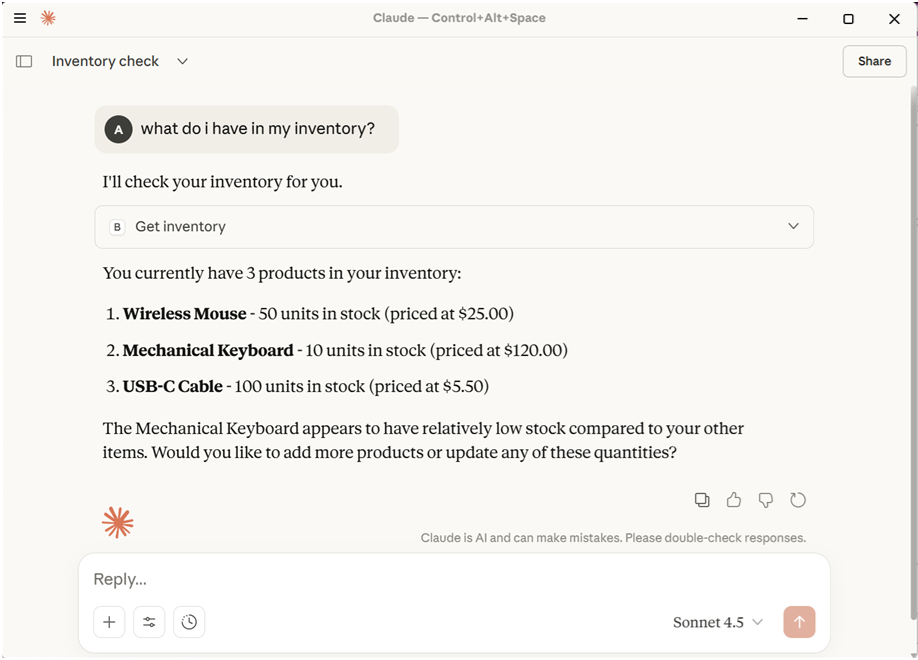Viewport: 918px width, 660px height.
Task: Retry the response
Action: tap(798, 500)
